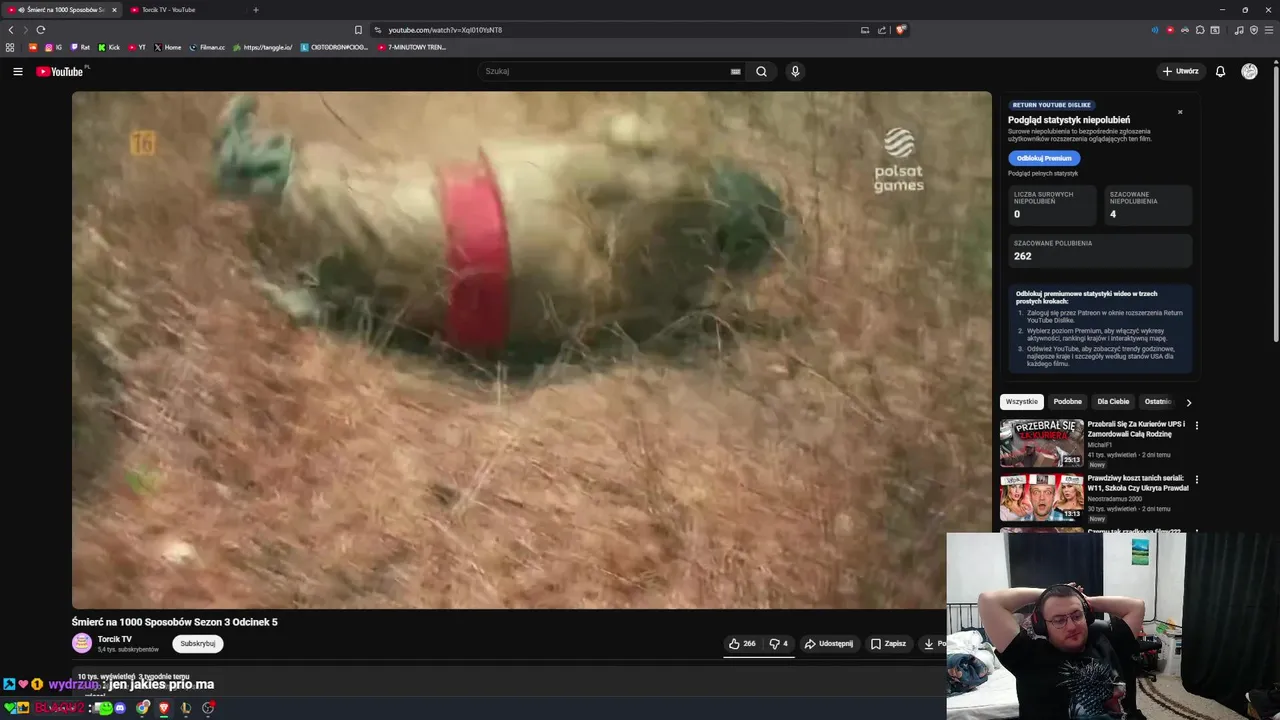Viewport: 1280px width, 720px height.
Task: Click the share page icon in address bar
Action: pos(882,30)
